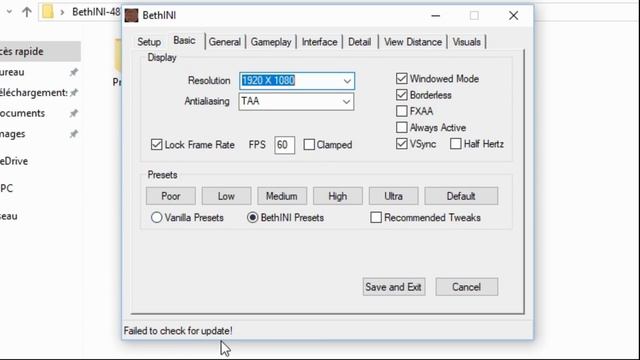Toggle the Borderless checkbox
This screenshot has width=640, height=360.
(x=402, y=95)
